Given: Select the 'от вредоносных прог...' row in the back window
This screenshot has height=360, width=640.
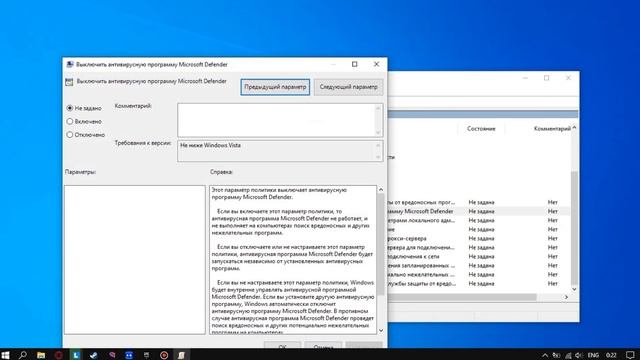Looking at the screenshot, I should point(478,202).
